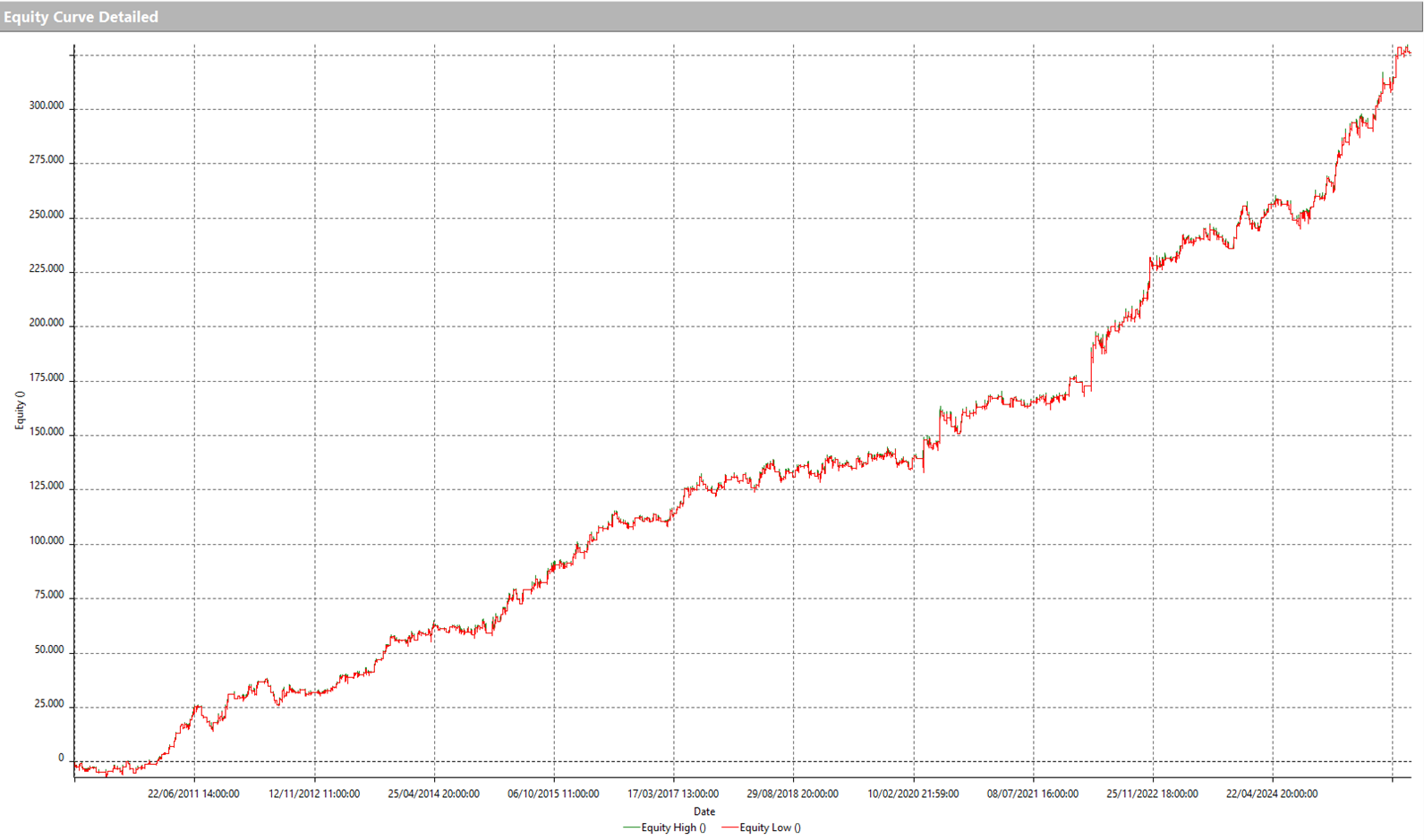Click the 08/07/2021 16:00:00 date label
The width and height of the screenshot is (1424, 840).
pos(1032,793)
